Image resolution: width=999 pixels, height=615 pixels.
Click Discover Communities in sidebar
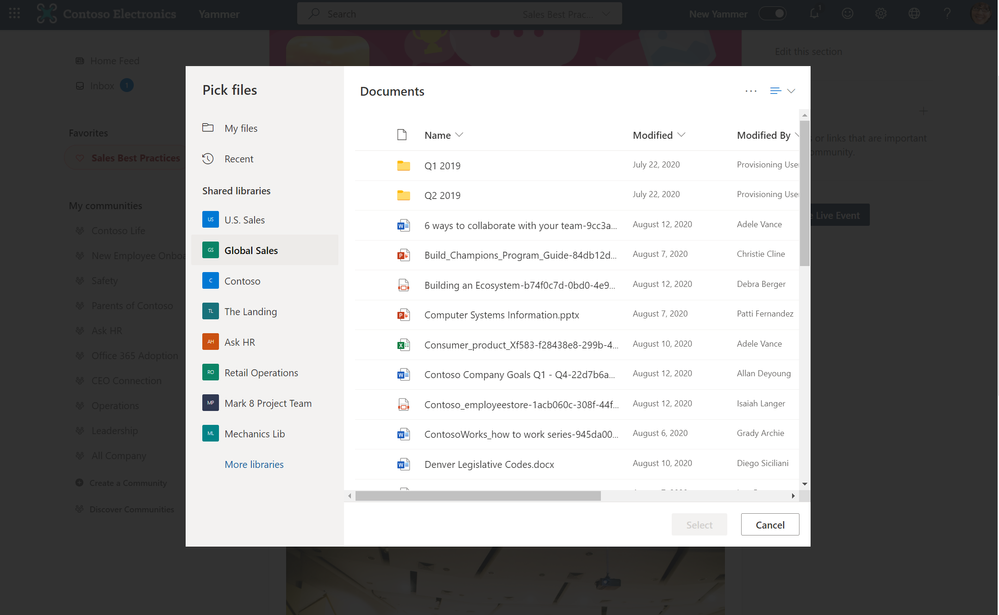(131, 509)
